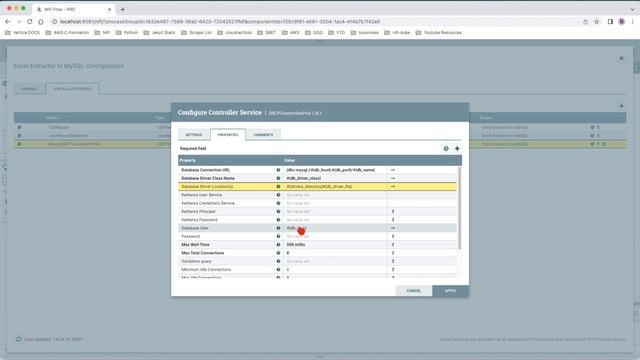This screenshot has width=640, height=360.
Task: Open the Vertica DOCS bookmark folder
Action: coord(22,33)
